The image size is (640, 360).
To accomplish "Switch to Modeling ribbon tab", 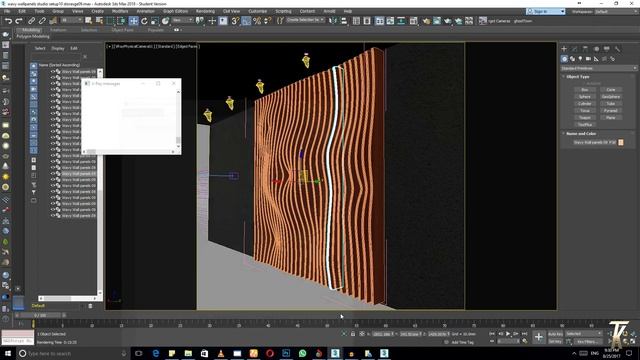I will [31, 30].
